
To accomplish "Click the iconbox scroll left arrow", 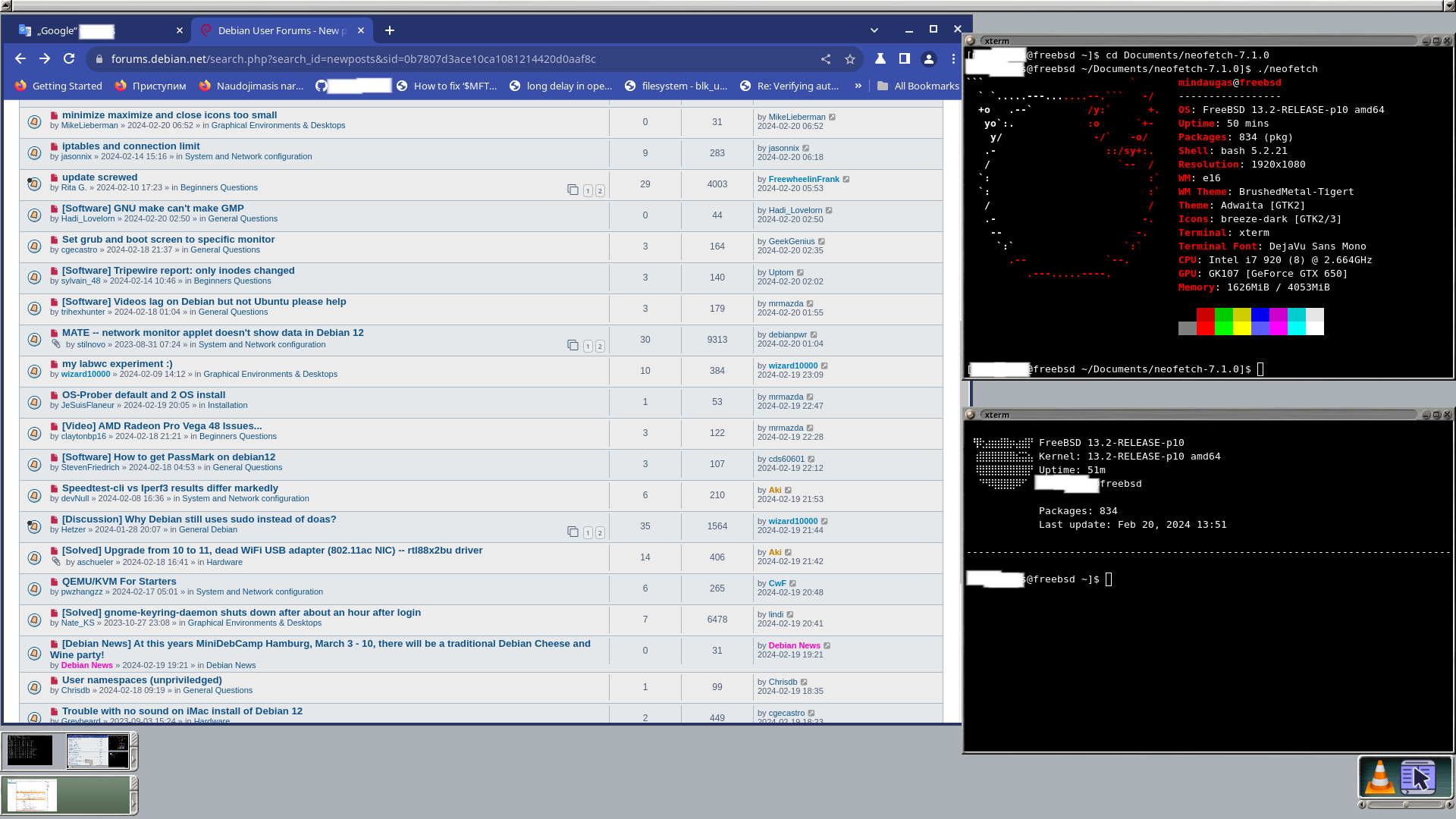I will (x=1362, y=805).
